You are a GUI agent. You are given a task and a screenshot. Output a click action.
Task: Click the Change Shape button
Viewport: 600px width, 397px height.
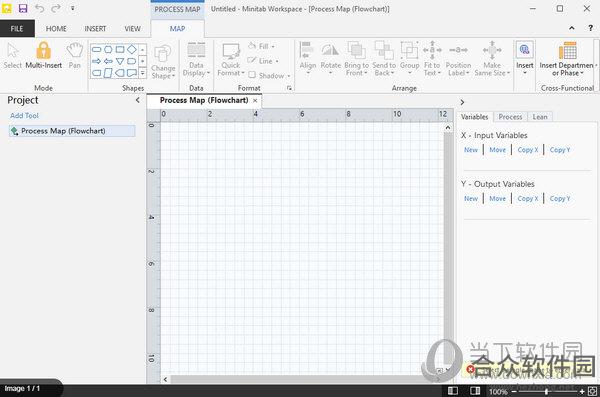tap(163, 62)
